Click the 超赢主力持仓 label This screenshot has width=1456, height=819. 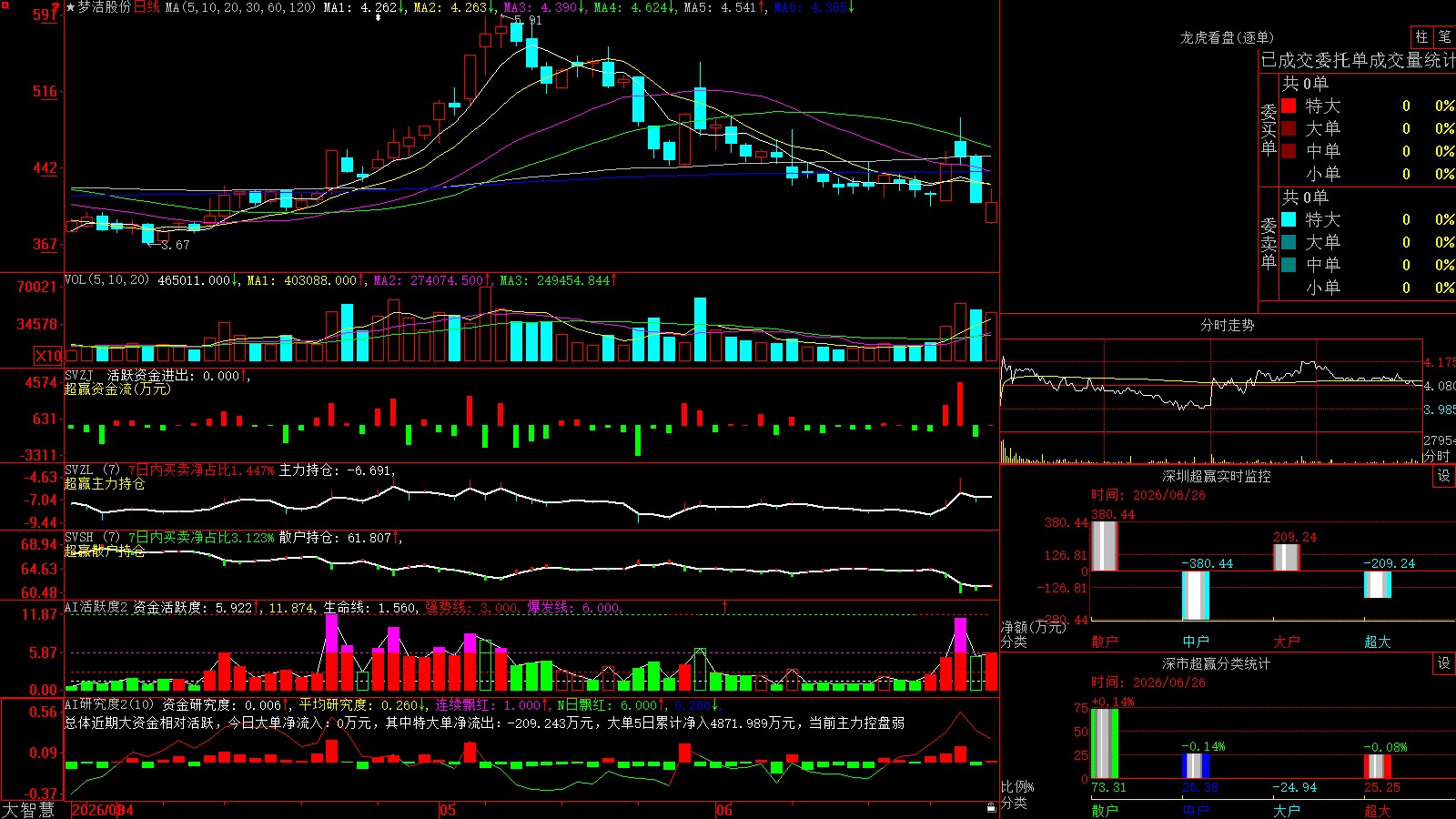(x=105, y=483)
